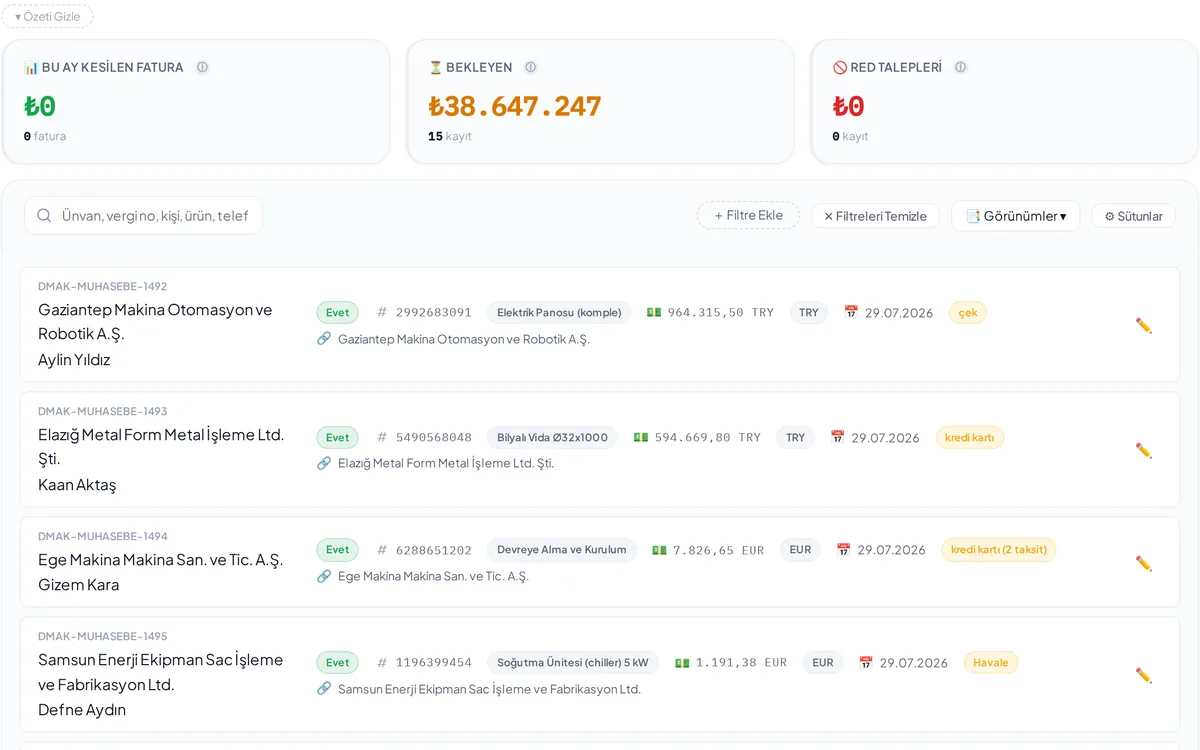The height and width of the screenshot is (750, 1200).
Task: Select the Bilyalı Vida Ø32x1000 product tag
Action: tap(552, 437)
